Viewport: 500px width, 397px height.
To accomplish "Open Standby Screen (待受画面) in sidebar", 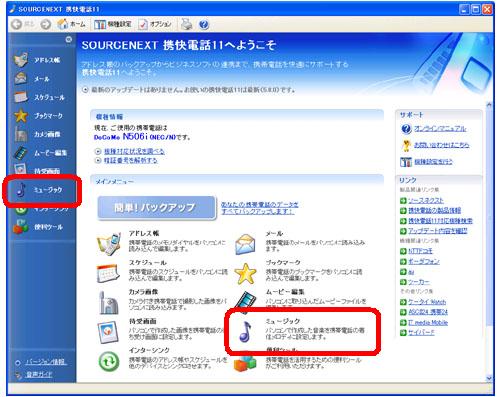I will (x=37, y=170).
